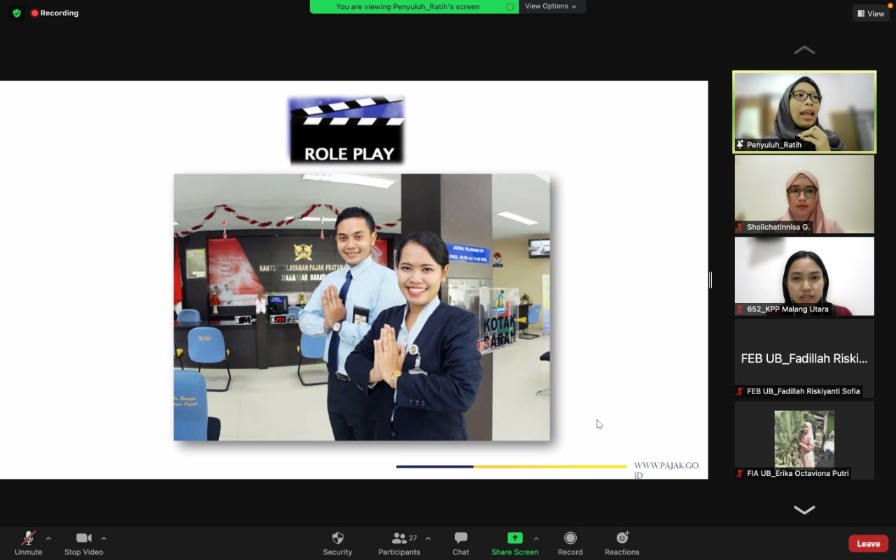Open the Chat bubble icon
Screen dimensions: 896x560
coord(460,538)
